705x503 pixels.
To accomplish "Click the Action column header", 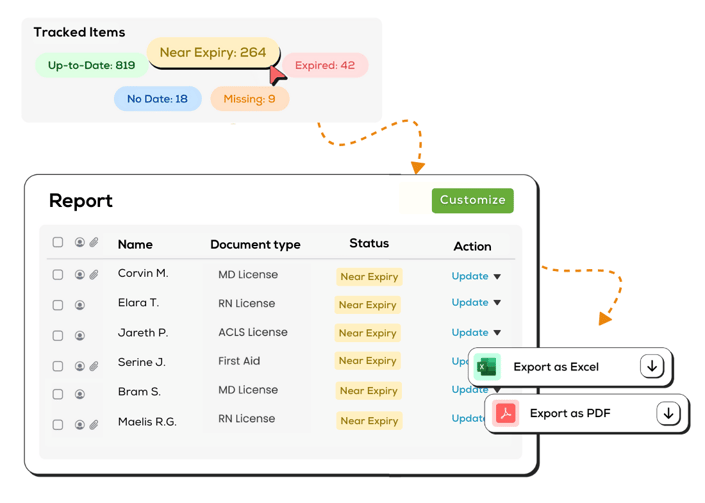I will click(x=472, y=246).
